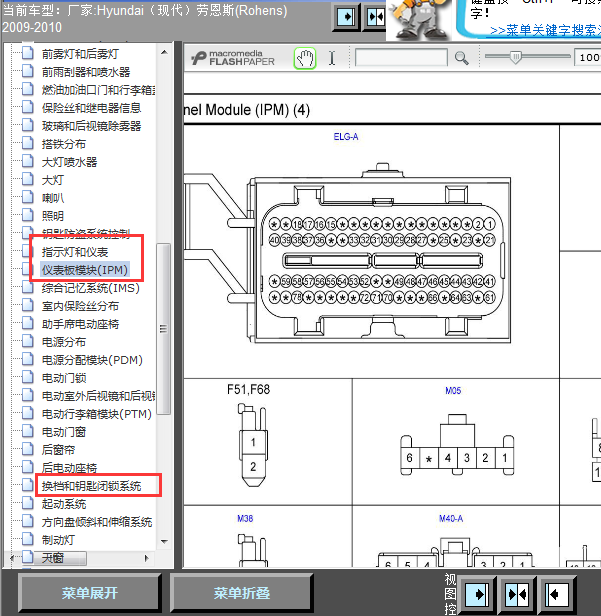Open 燃油加油口门和行李箱 tree item

coord(99,90)
